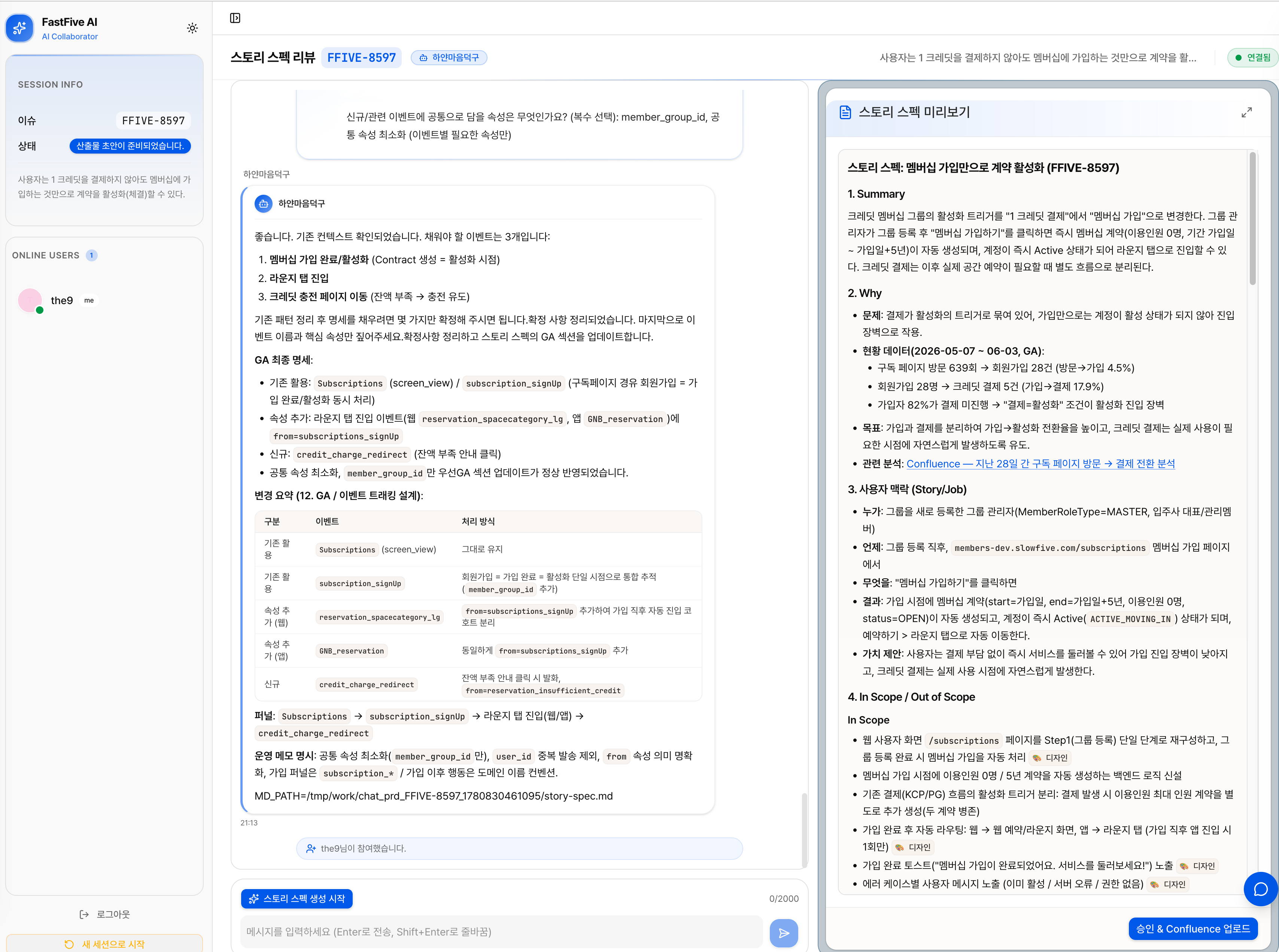This screenshot has width=1279, height=952.
Task: Click the the9 user avatar
Action: click(30, 300)
